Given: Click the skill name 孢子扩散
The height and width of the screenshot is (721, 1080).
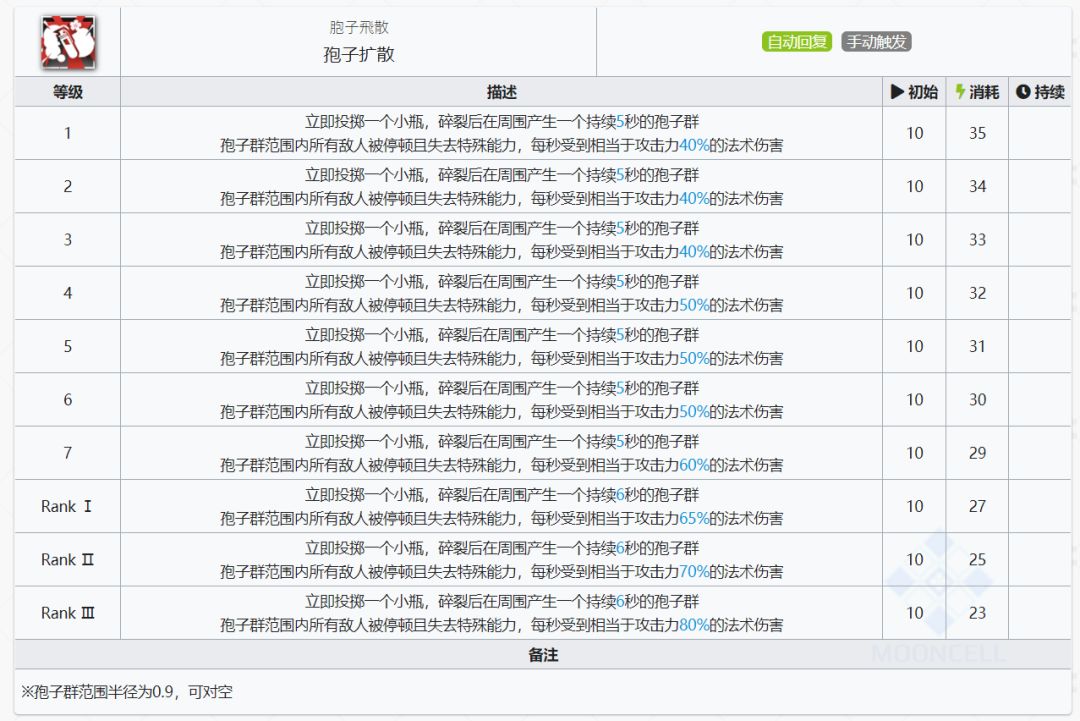Looking at the screenshot, I should (x=358, y=55).
